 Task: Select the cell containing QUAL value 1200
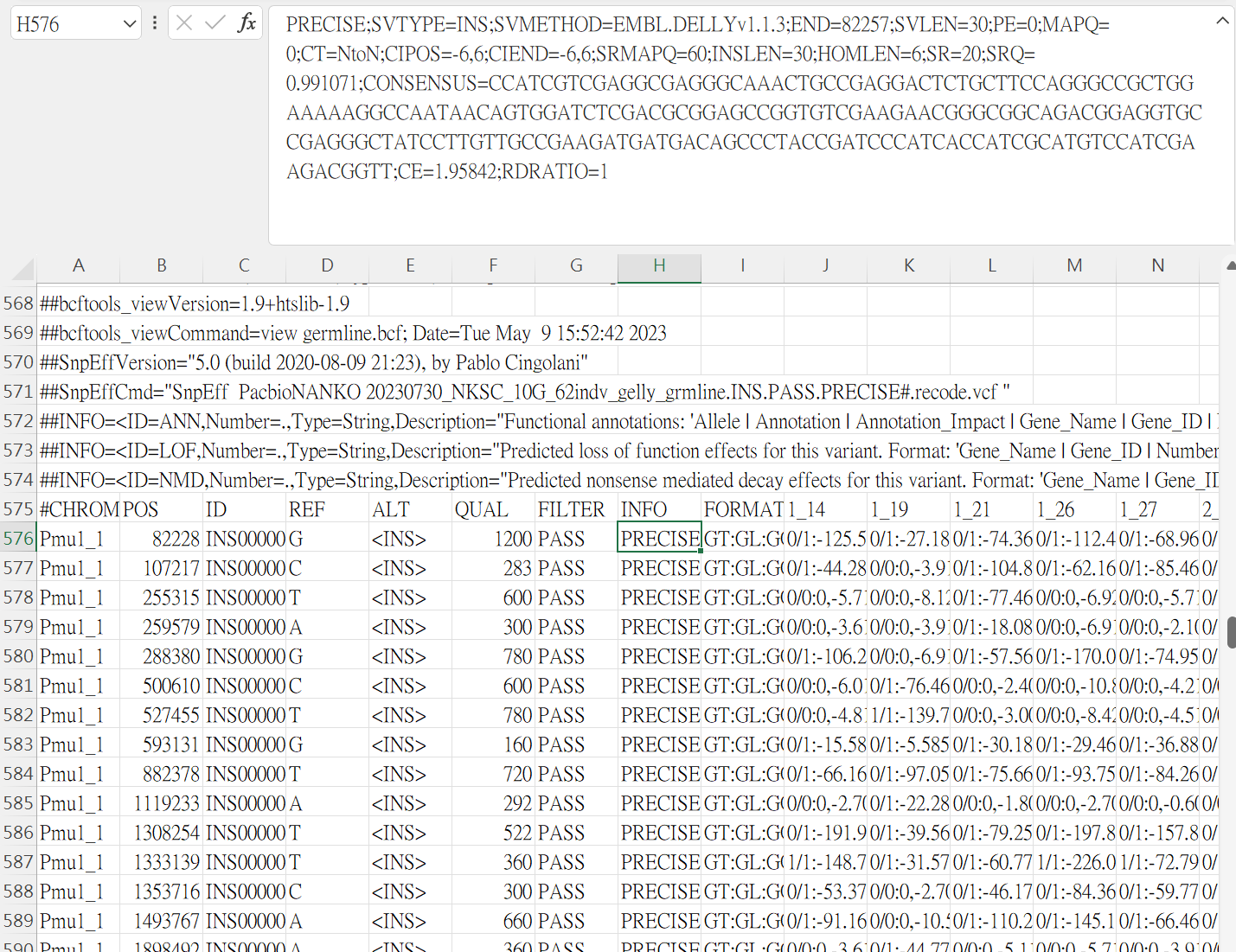(x=493, y=538)
